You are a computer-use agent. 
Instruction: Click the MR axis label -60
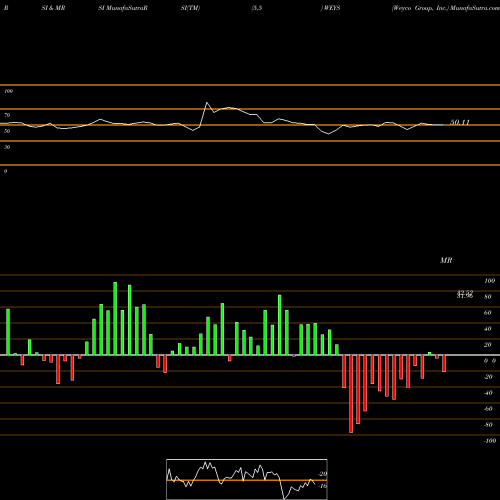coord(488,409)
